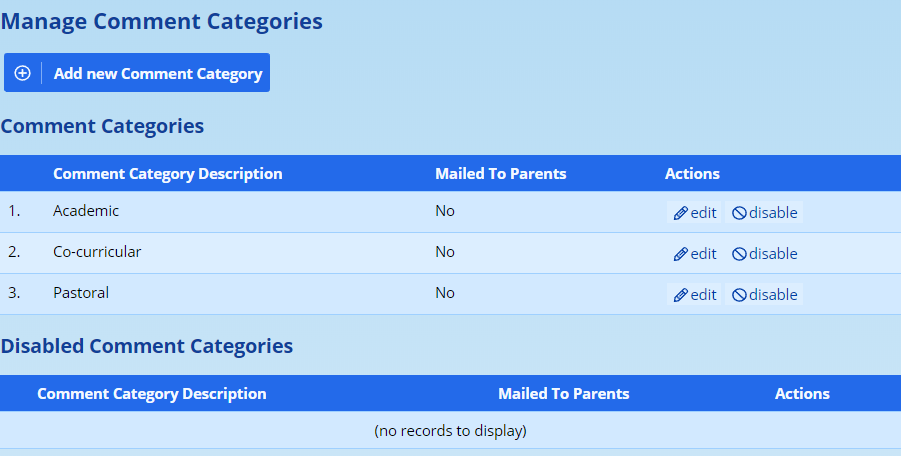Click the Actions header in the active table

pos(692,174)
